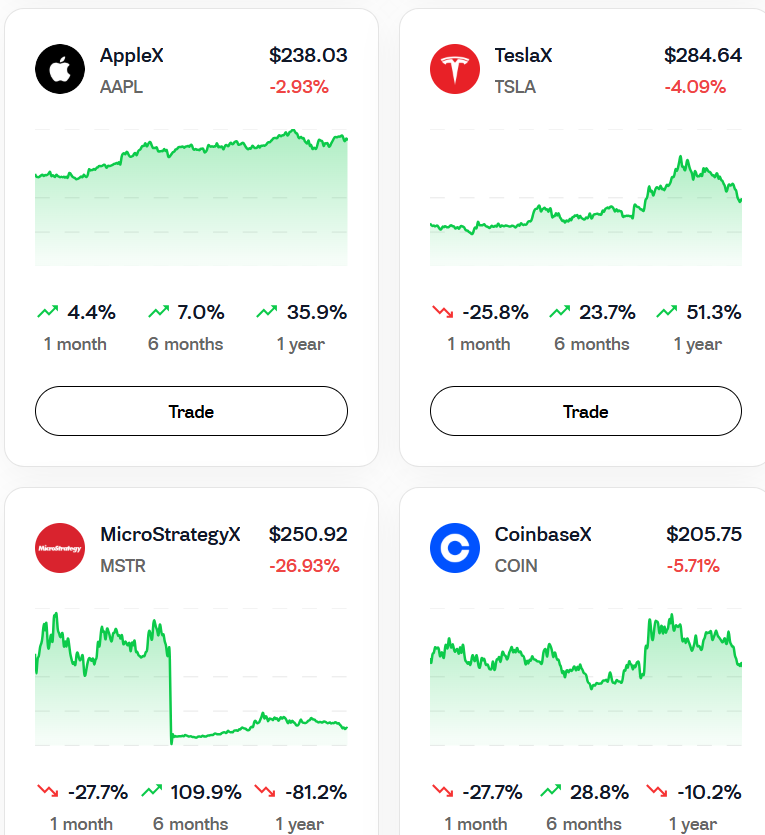765x835 pixels.
Task: Click MicroStrategyX -26.93% change value
Action: click(x=304, y=566)
